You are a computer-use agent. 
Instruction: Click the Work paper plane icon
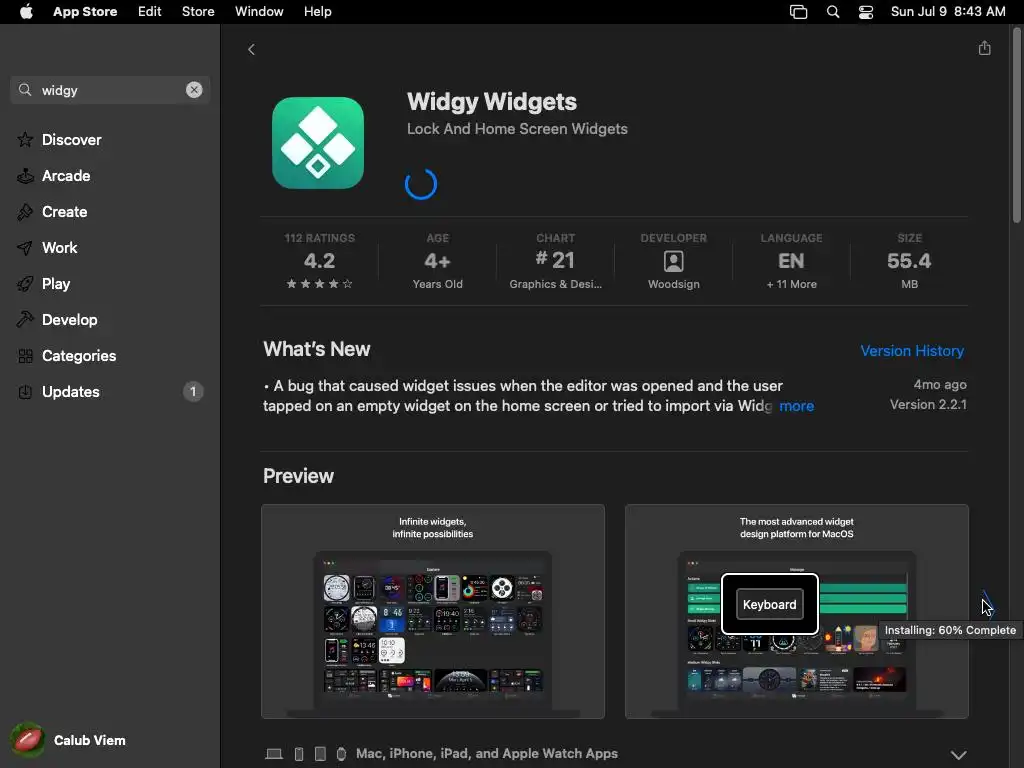(x=25, y=248)
